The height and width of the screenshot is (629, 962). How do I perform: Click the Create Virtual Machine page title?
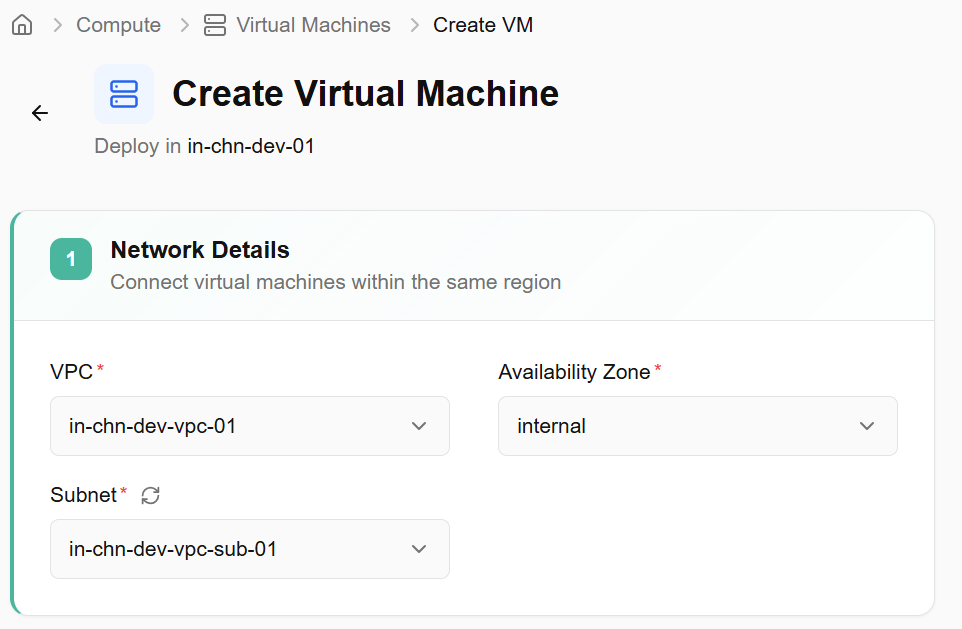click(x=365, y=94)
